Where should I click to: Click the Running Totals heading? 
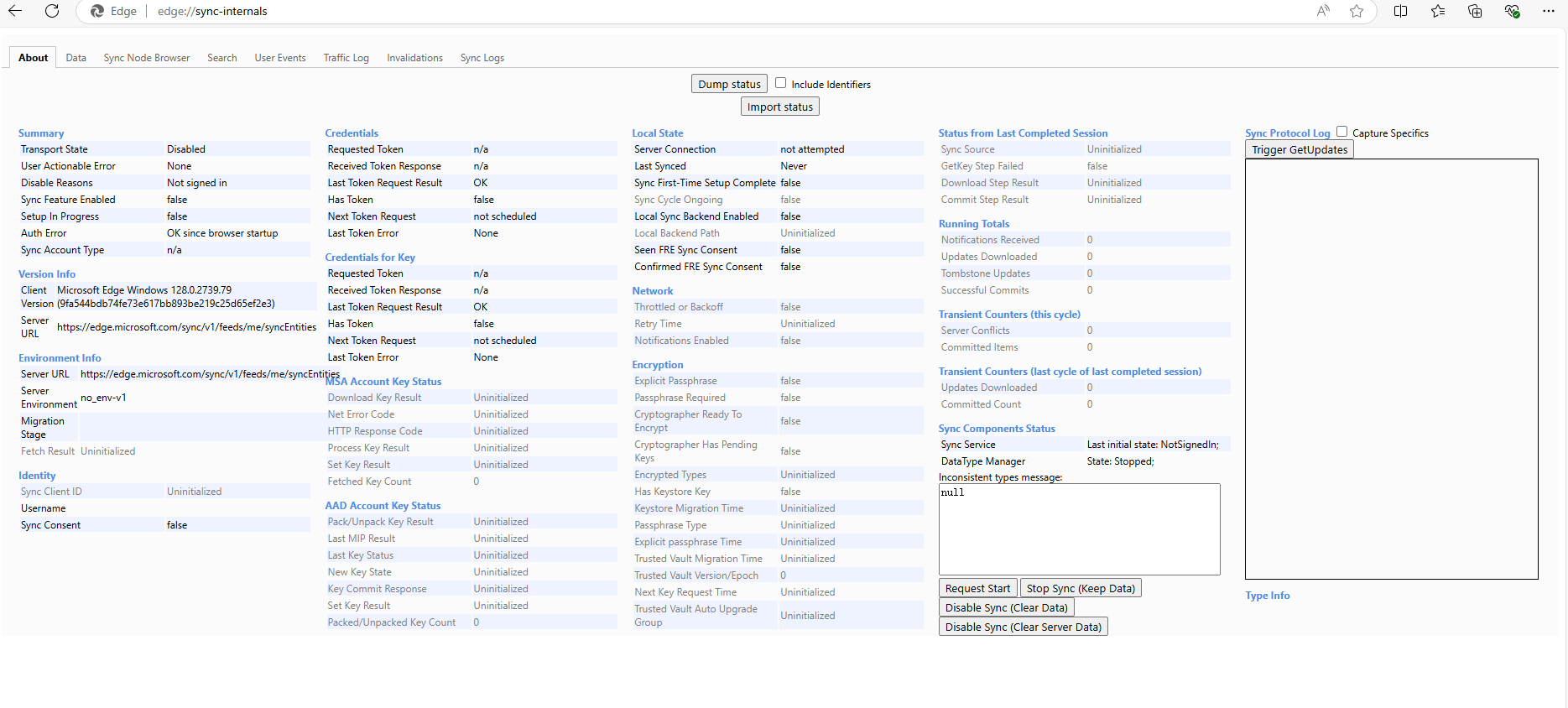pyautogui.click(x=974, y=223)
